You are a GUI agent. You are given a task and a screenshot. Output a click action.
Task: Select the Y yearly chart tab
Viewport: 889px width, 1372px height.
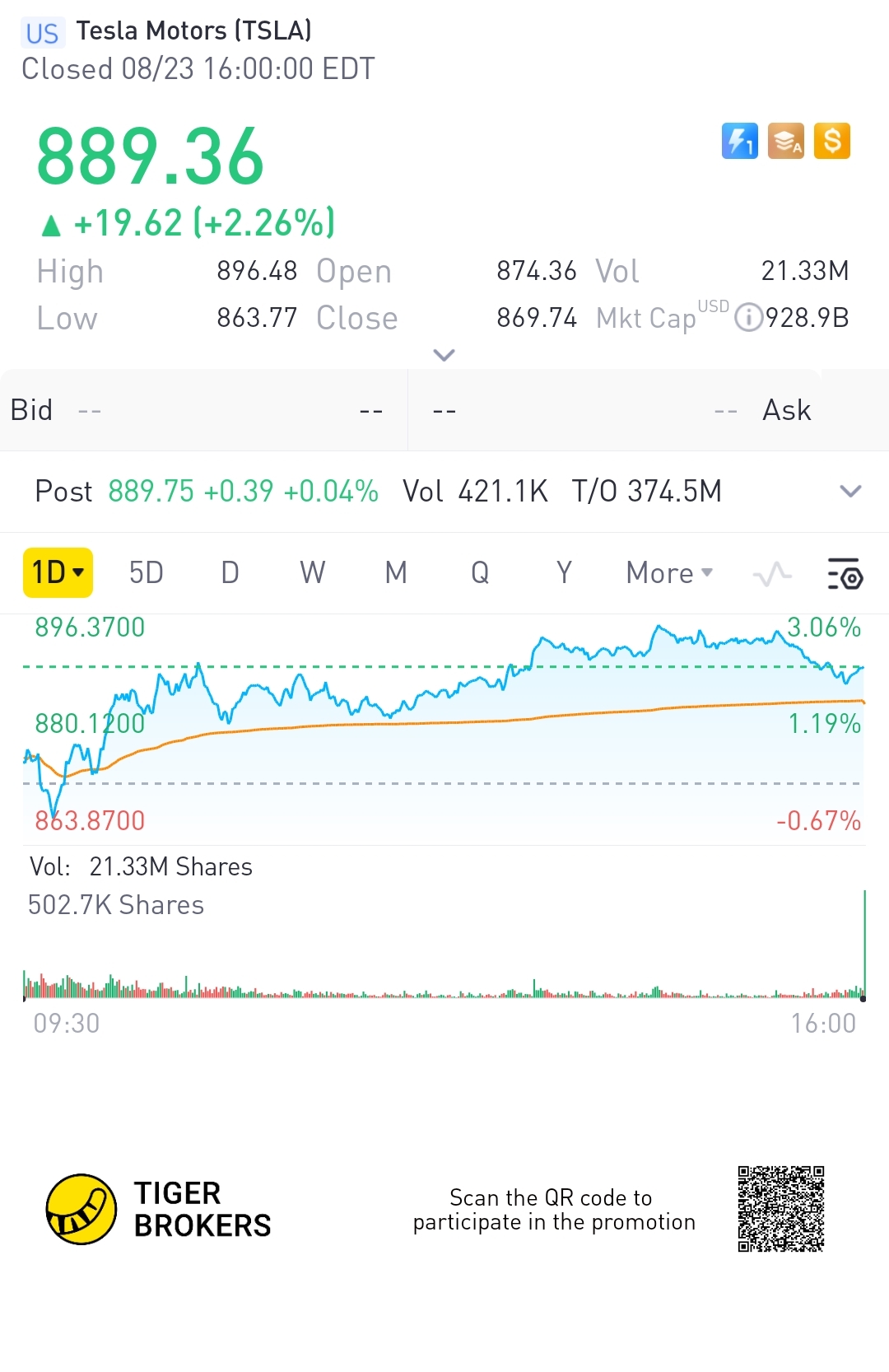click(x=564, y=573)
